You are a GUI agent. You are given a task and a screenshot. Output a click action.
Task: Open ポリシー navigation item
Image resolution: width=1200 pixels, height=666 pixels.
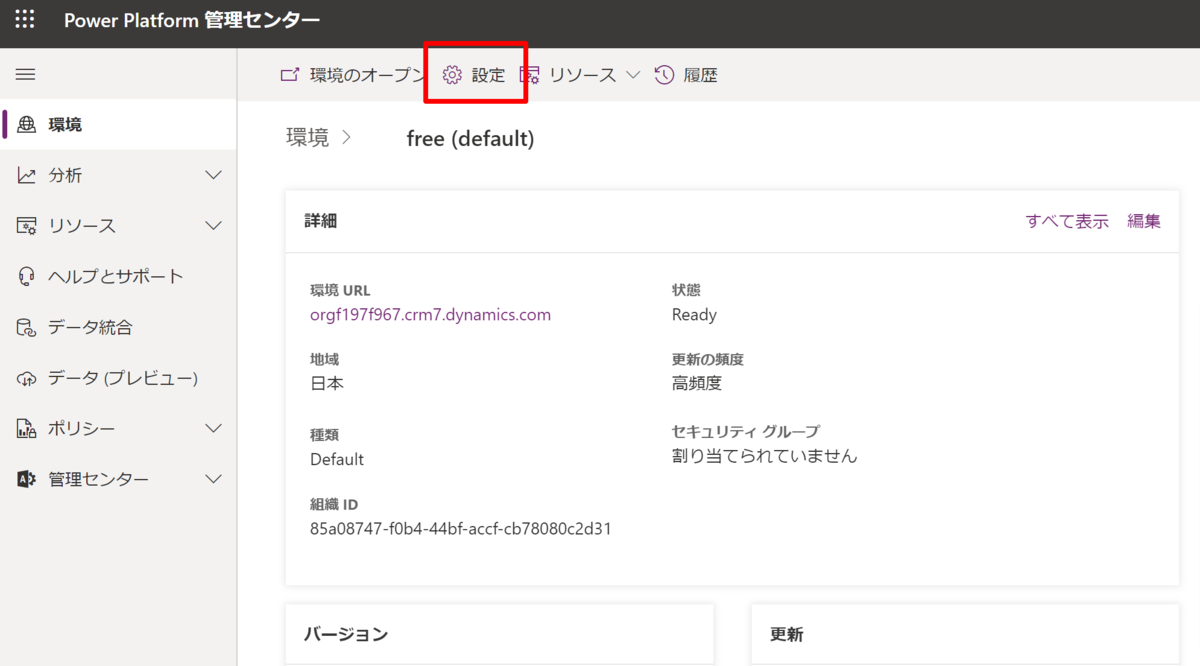(118, 428)
